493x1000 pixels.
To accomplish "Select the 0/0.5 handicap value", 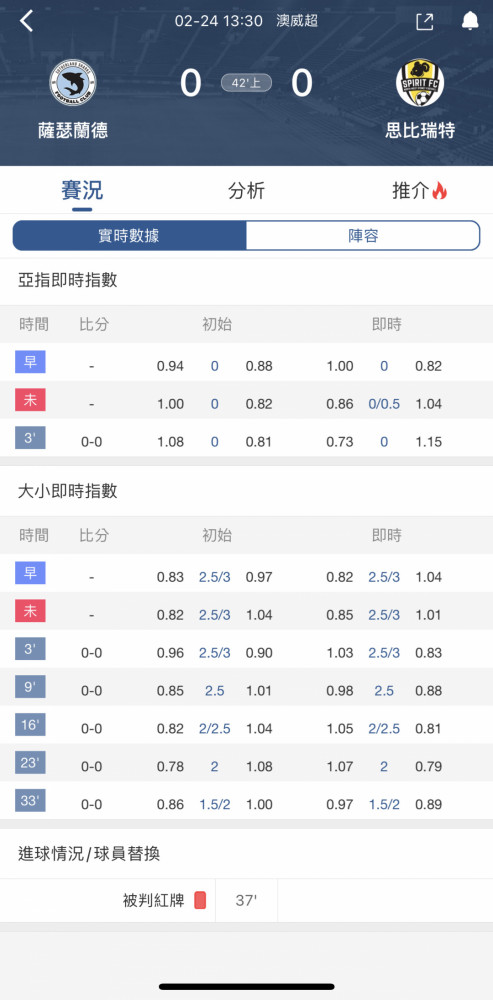I will (x=384, y=404).
